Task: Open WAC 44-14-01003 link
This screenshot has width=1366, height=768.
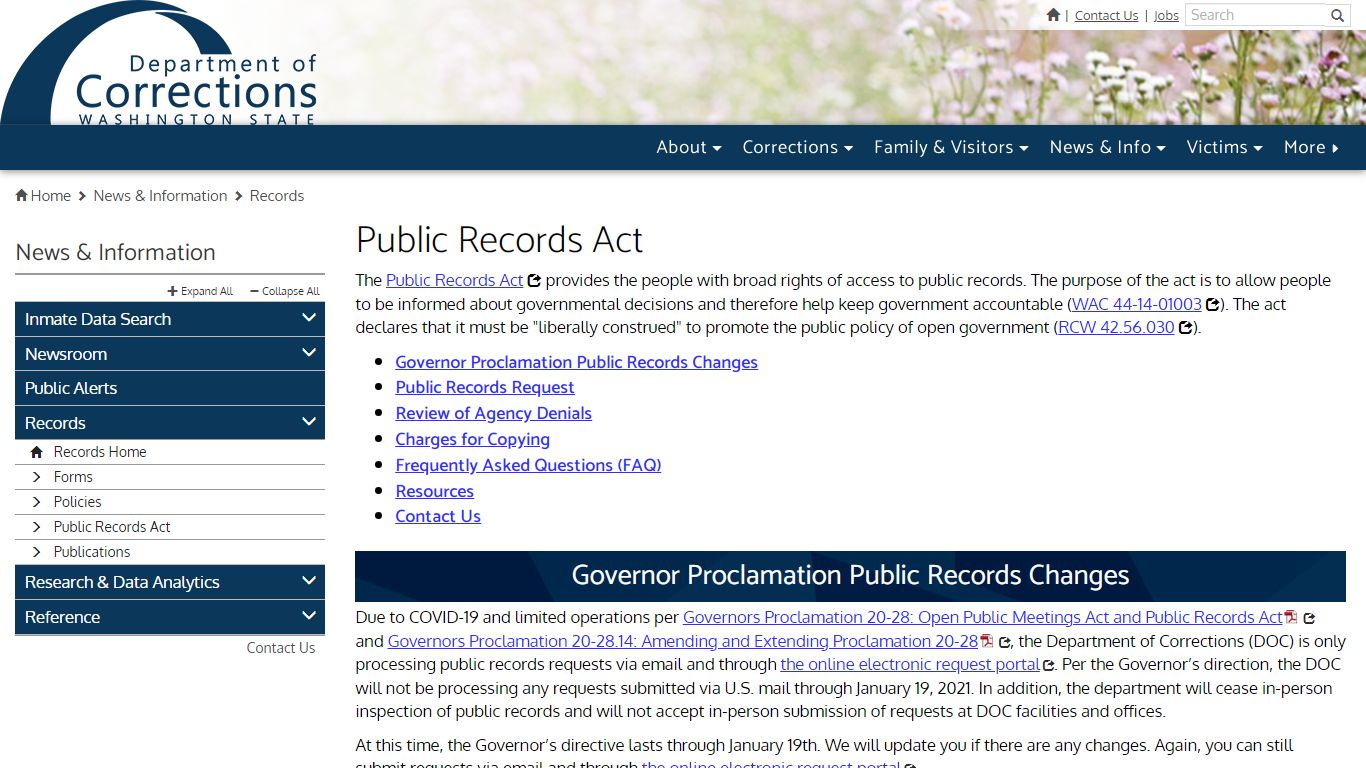Action: click(1137, 304)
